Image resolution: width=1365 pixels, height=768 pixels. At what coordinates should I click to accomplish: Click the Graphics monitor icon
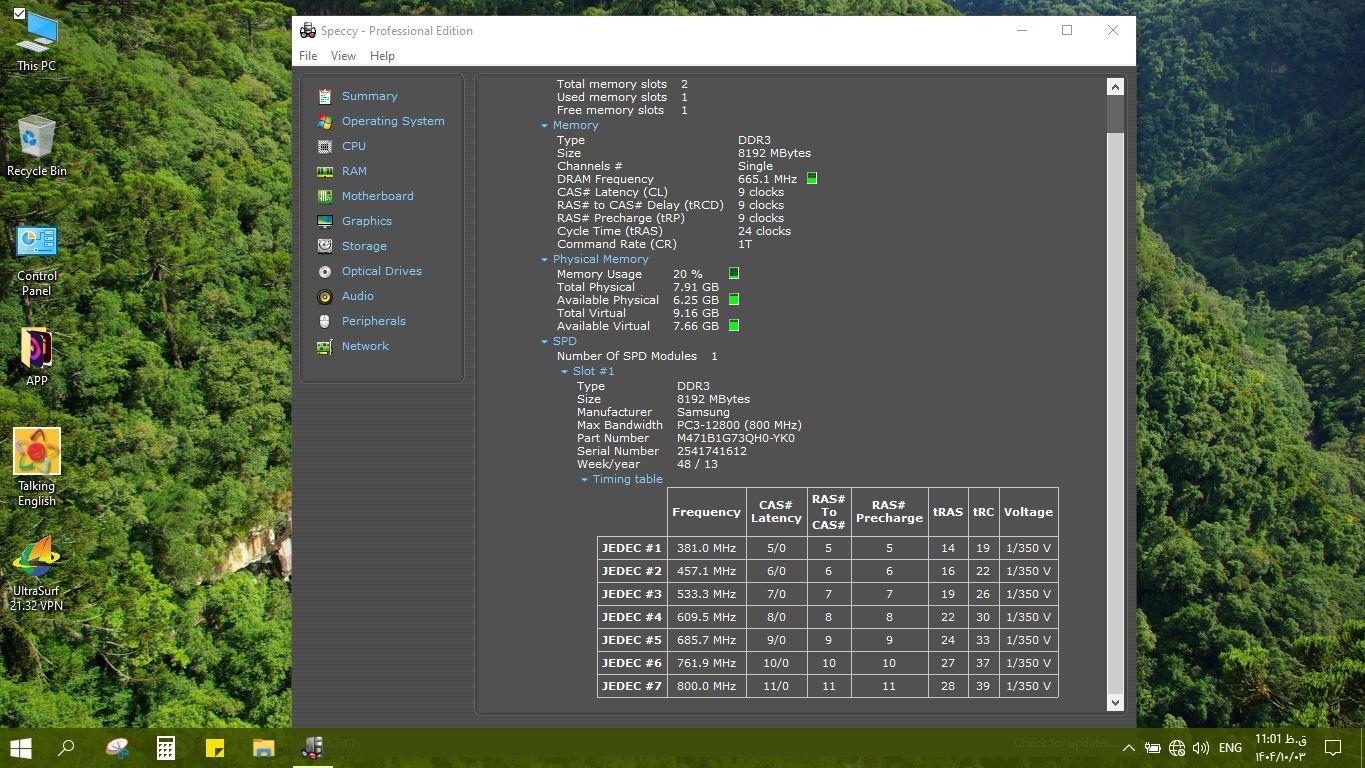click(324, 221)
